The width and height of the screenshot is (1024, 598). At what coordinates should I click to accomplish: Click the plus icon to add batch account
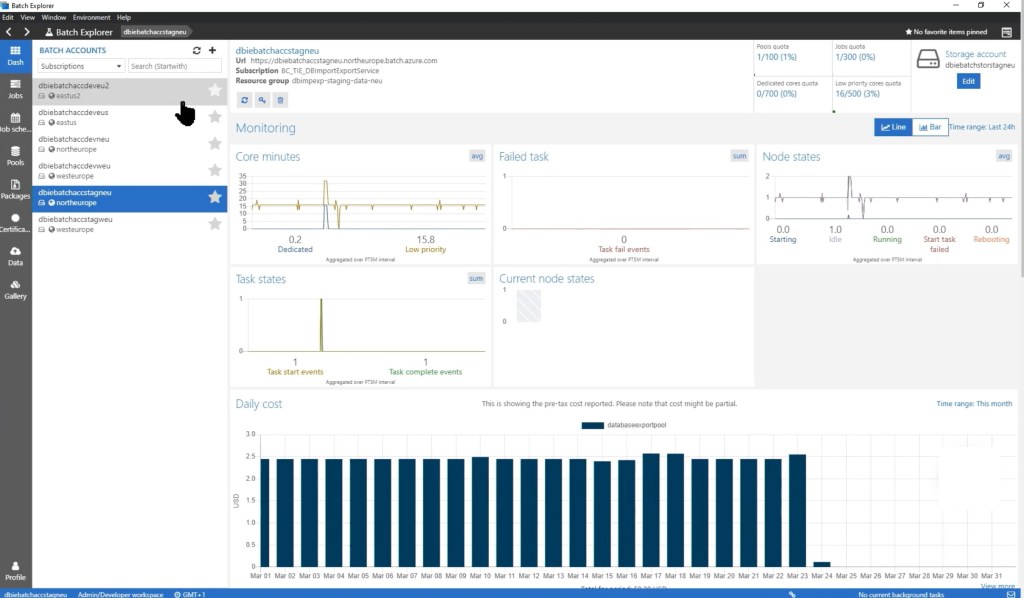(212, 50)
